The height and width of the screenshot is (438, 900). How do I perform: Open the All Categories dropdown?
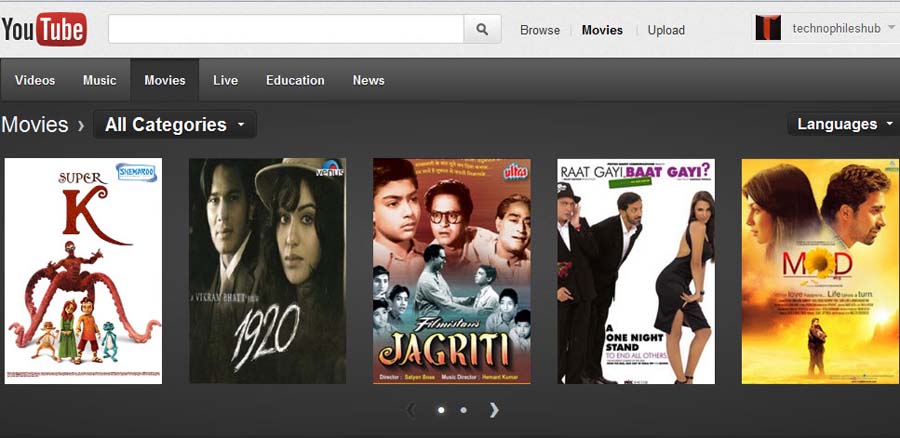point(174,125)
